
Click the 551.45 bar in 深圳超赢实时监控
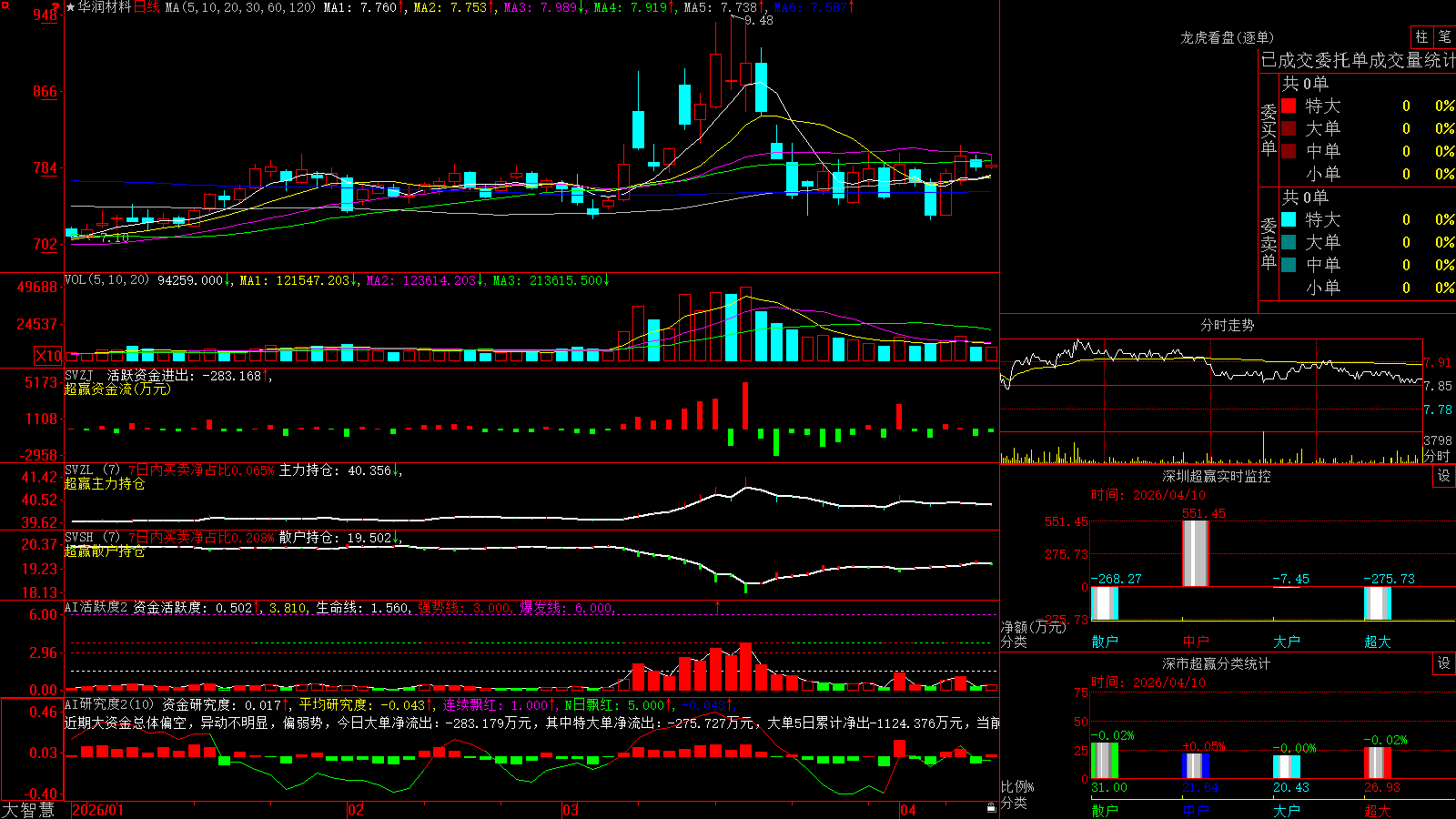pyautogui.click(x=1196, y=553)
